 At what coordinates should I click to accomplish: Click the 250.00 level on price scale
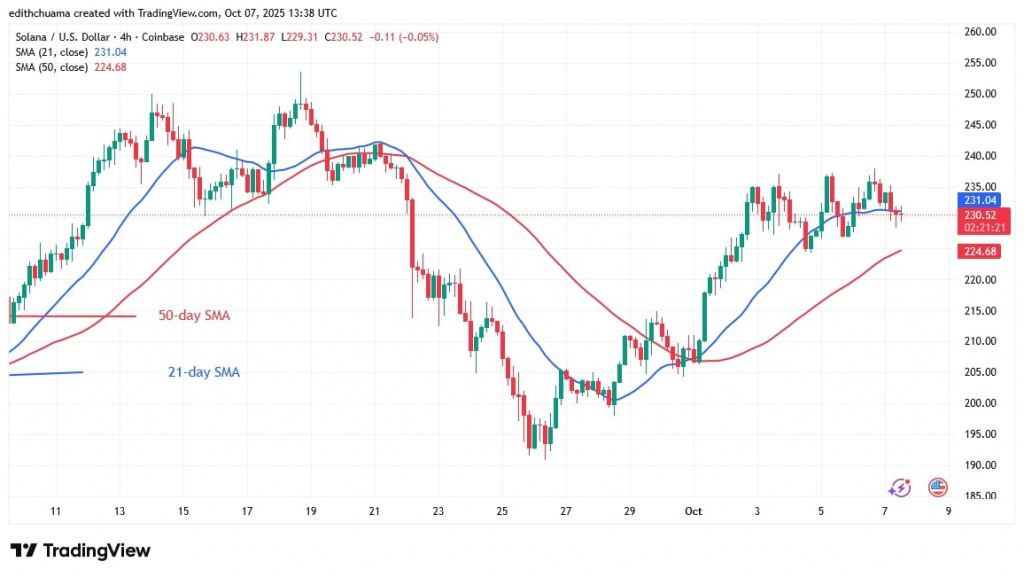pyautogui.click(x=980, y=94)
